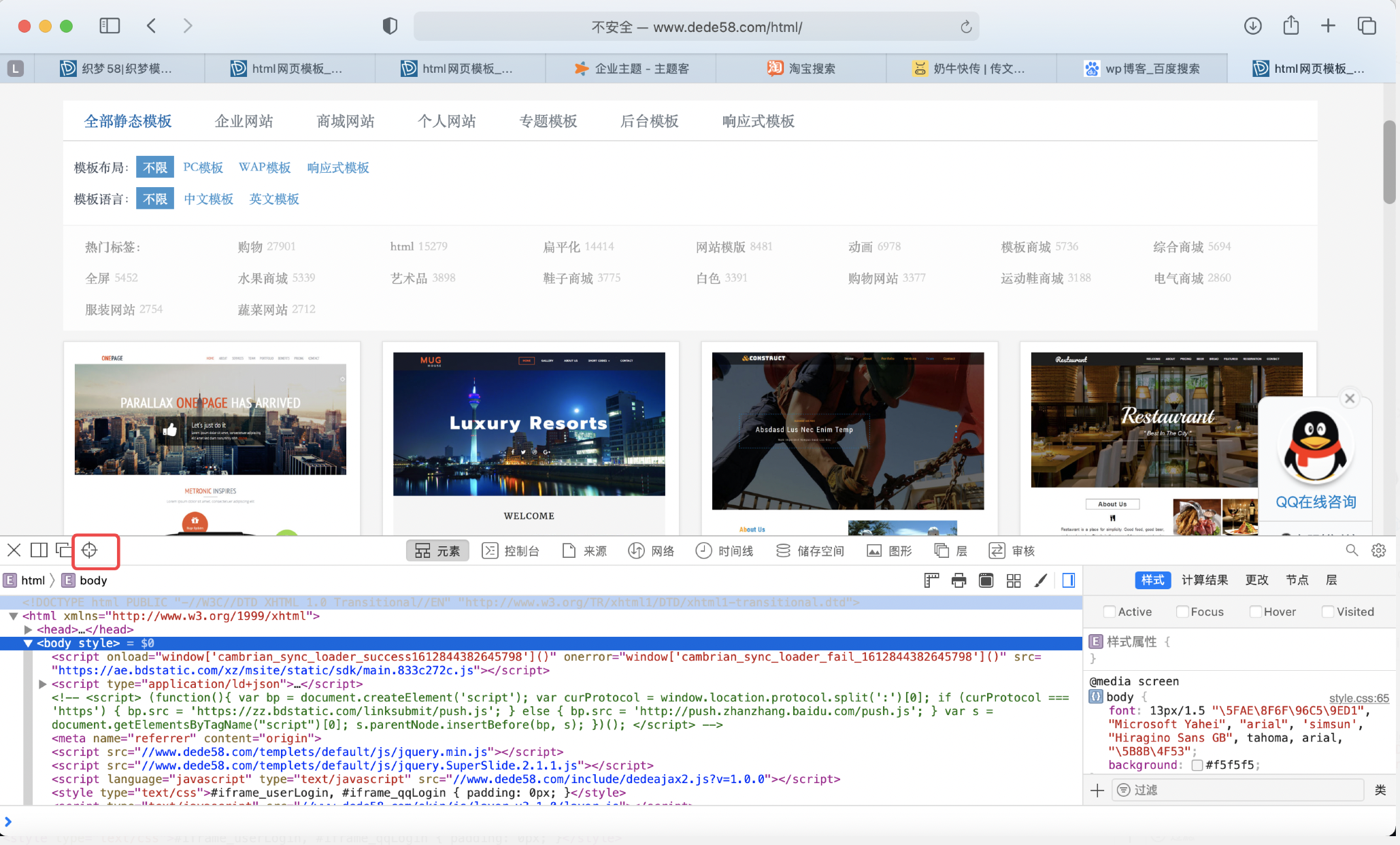This screenshot has height=845, width=1400.
Task: Switch to 淘宝搜索 browser tab
Action: [x=801, y=68]
